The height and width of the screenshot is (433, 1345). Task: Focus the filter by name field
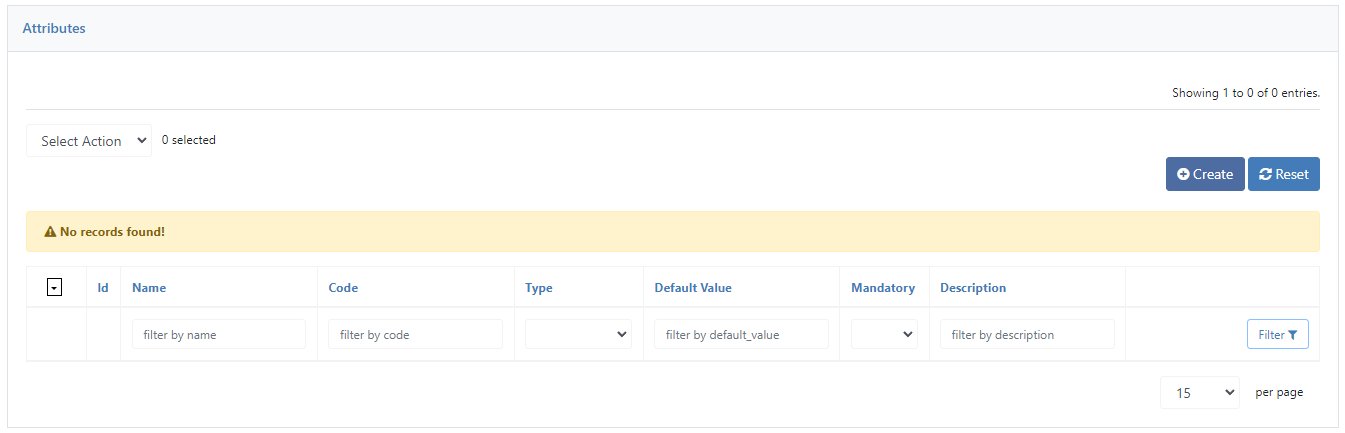(219, 335)
